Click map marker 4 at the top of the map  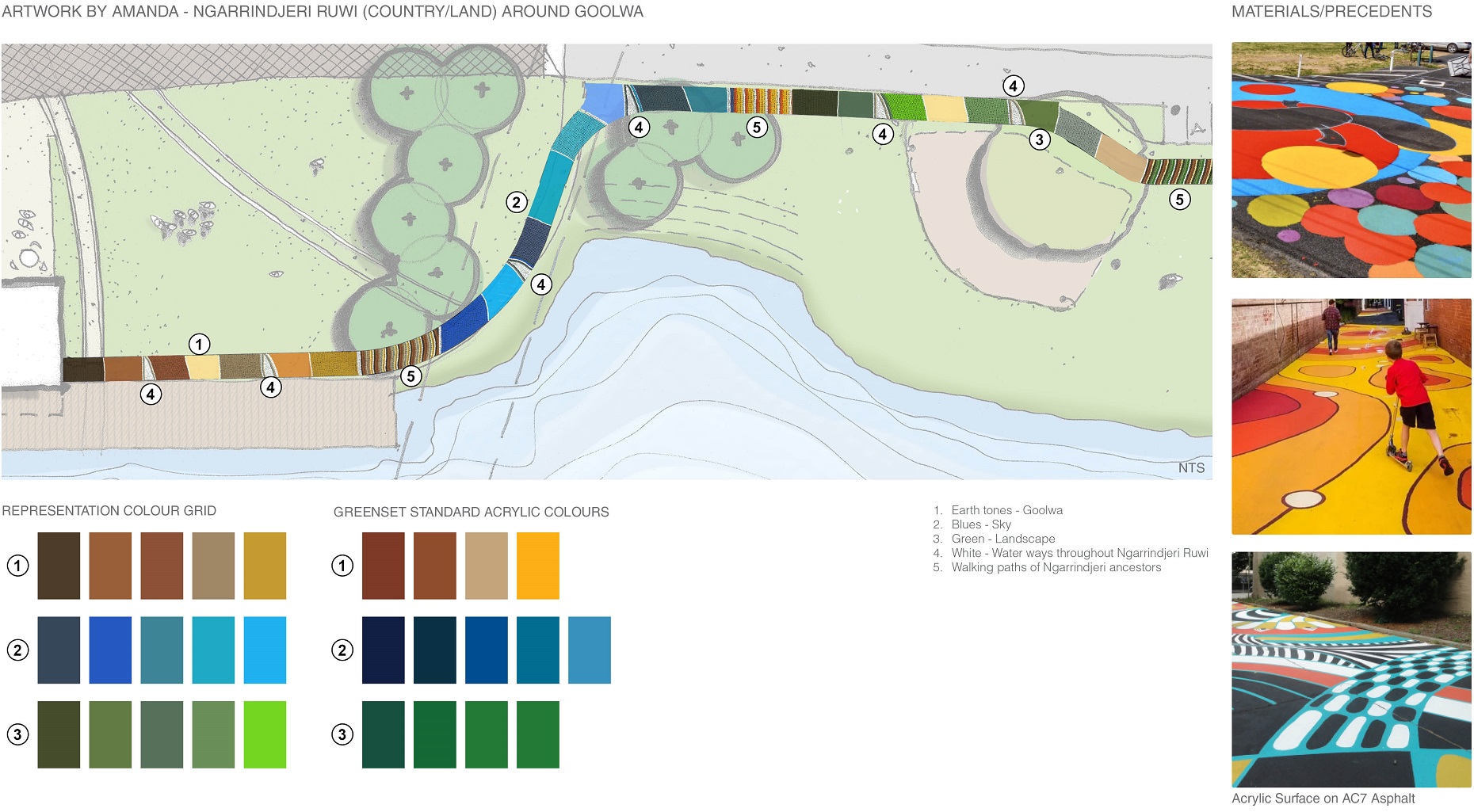[1014, 86]
